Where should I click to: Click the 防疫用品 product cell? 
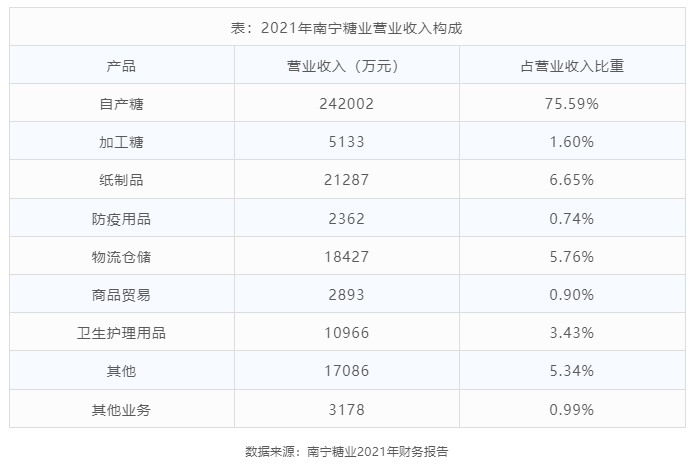pyautogui.click(x=121, y=219)
